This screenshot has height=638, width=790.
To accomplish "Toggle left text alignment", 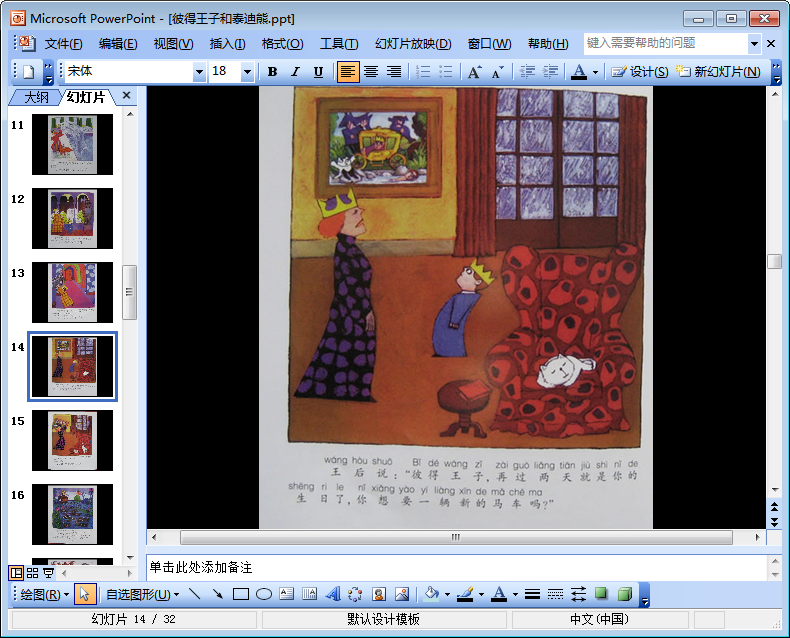I will click(347, 72).
